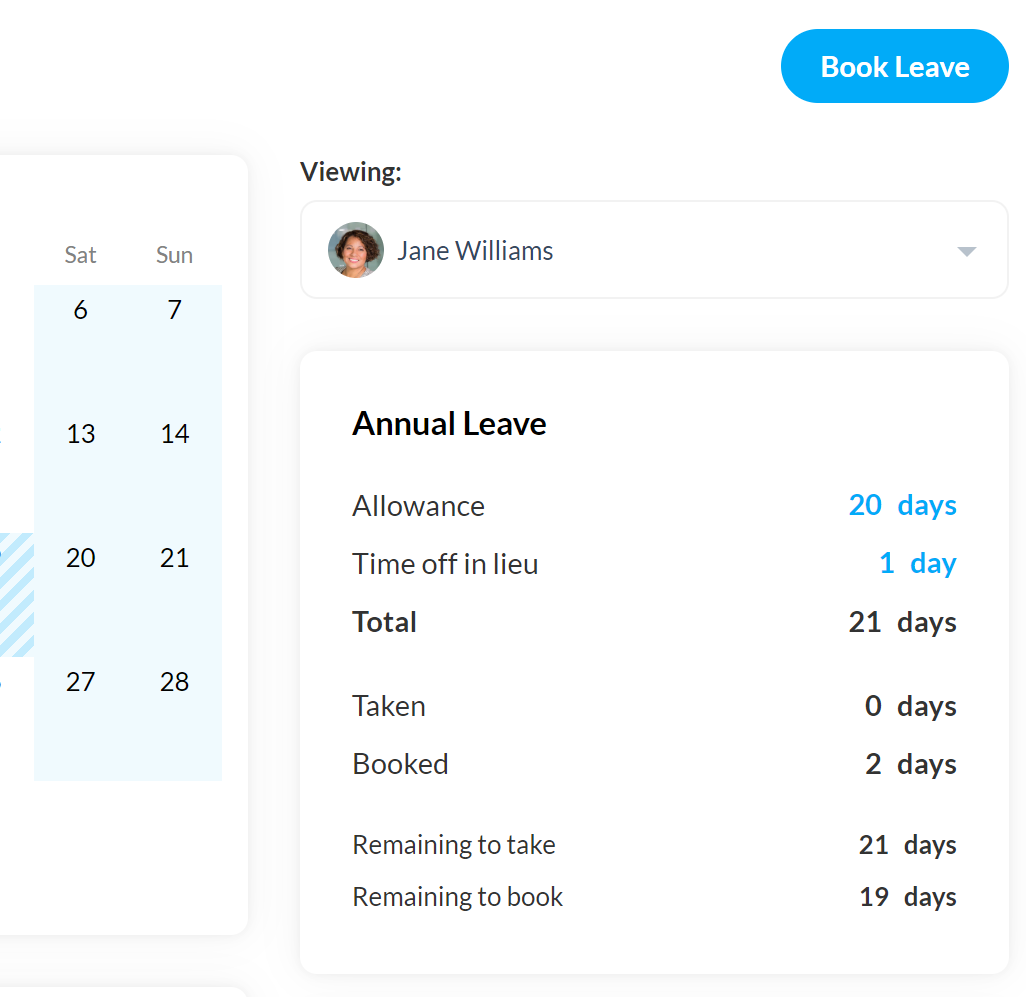The image size is (1026, 997).
Task: Click the Allowance 20 days value
Action: coord(902,505)
